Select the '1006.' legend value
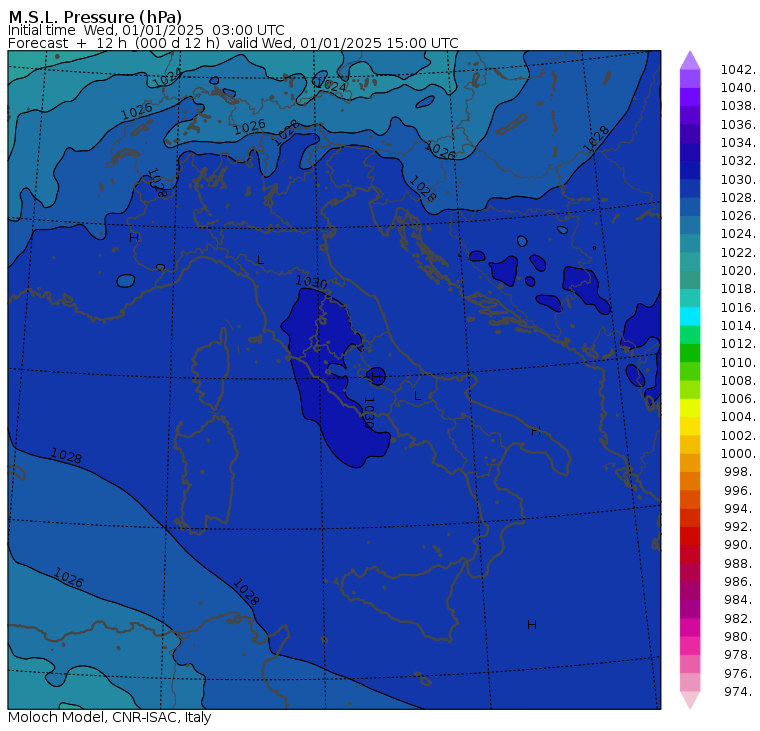 coord(738,398)
